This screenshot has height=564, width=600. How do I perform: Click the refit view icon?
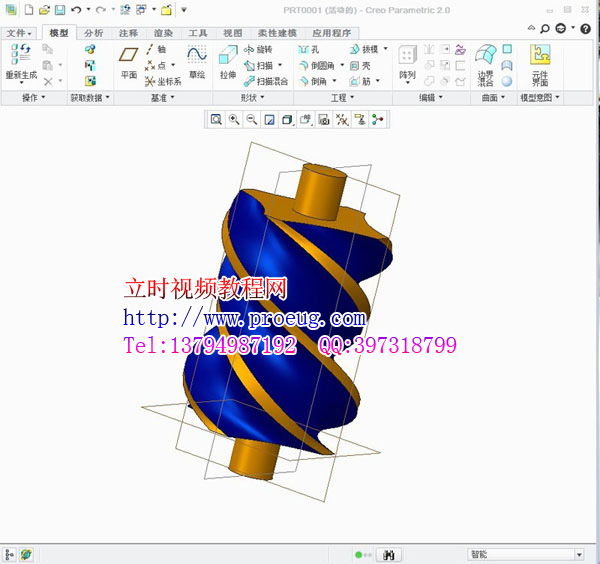pos(216,120)
